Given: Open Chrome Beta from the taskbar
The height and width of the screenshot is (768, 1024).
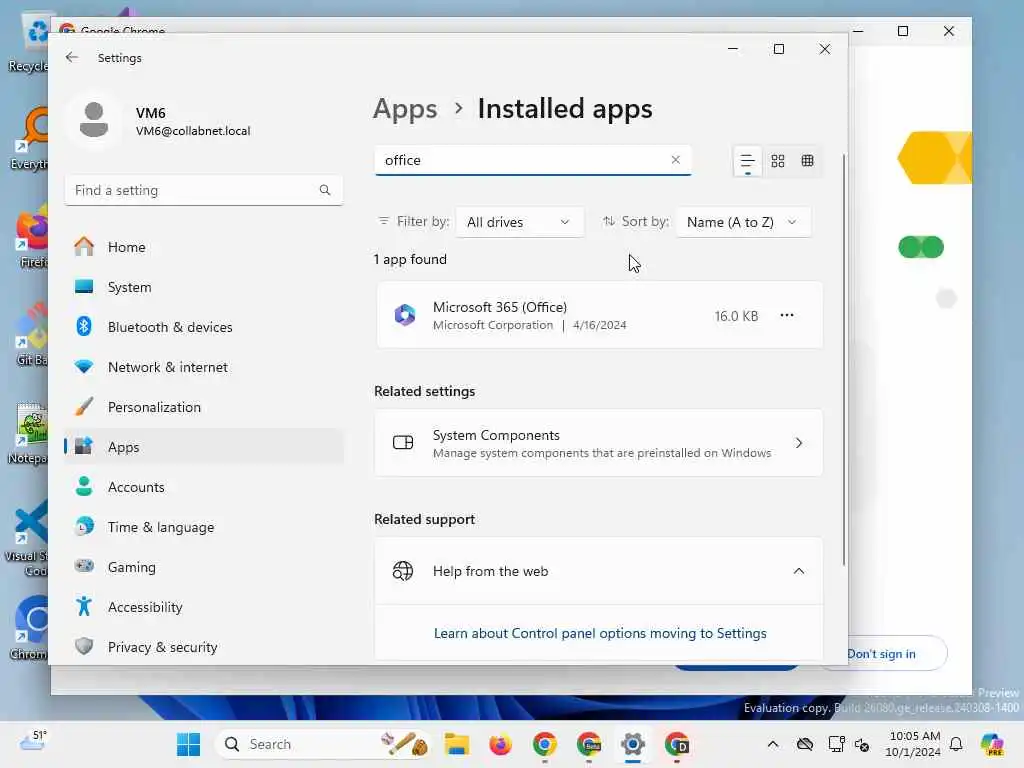Looking at the screenshot, I should click(x=588, y=744).
